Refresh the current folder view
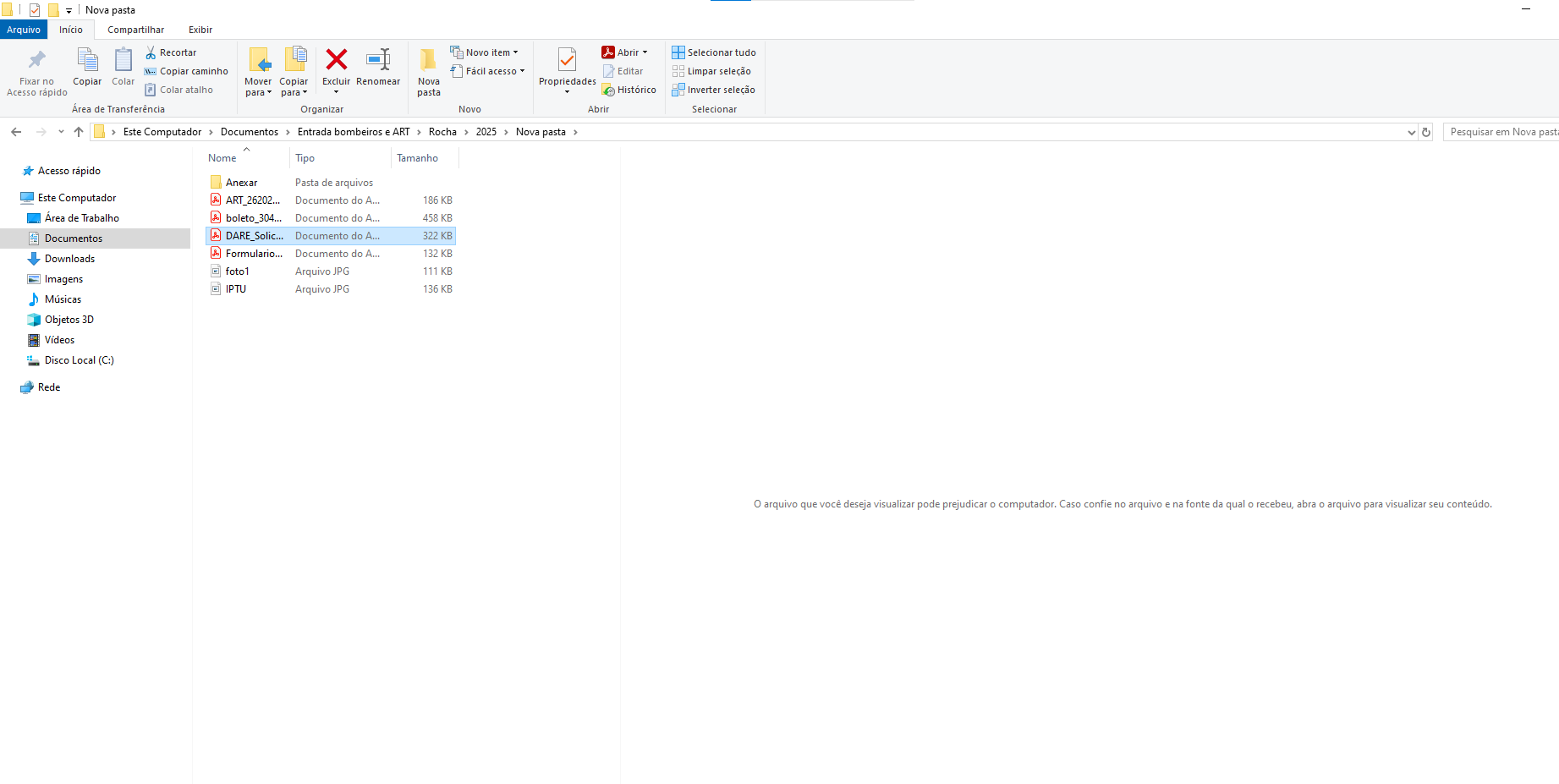 pos(1426,132)
